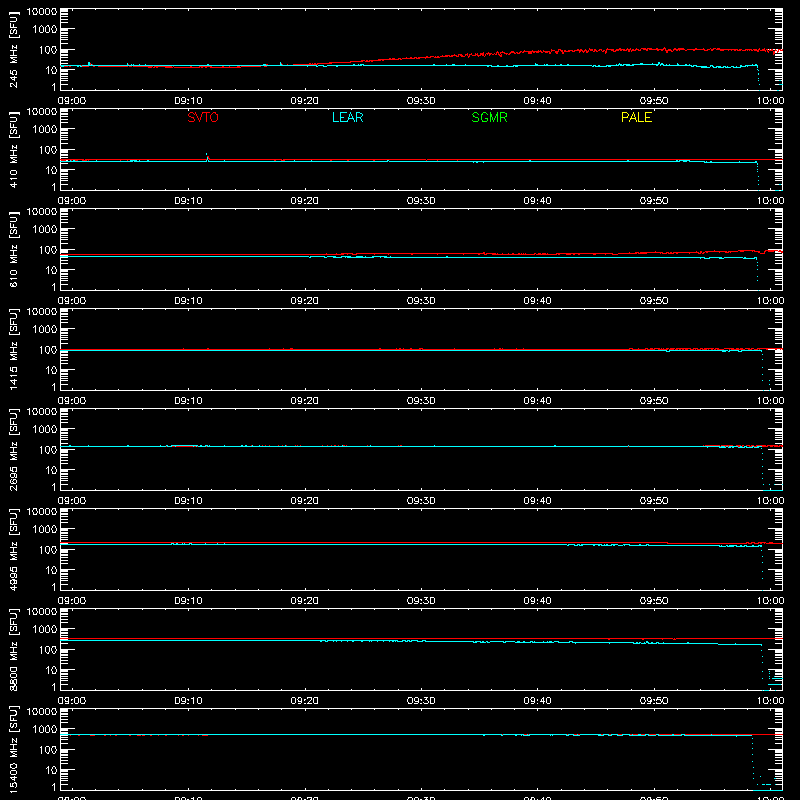Click 10:00 time label under 610 MHz plot
This screenshot has width=800, height=800.
click(x=770, y=301)
